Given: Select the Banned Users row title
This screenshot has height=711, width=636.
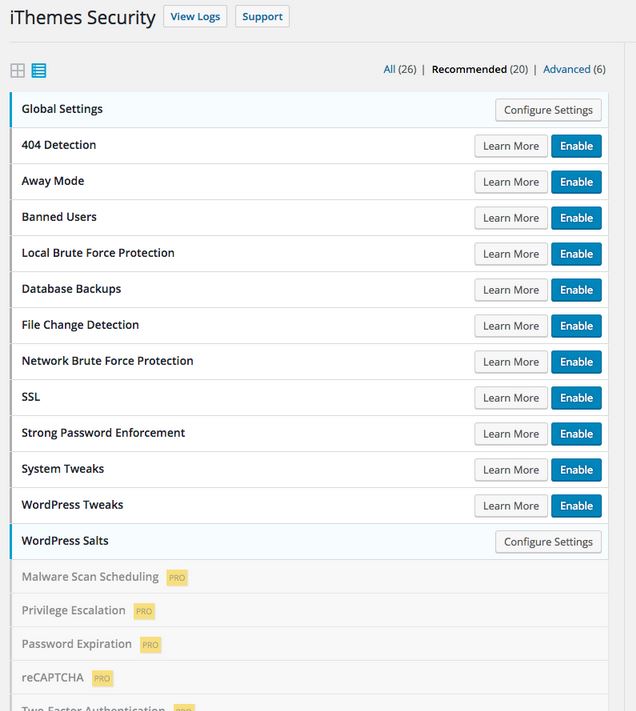Looking at the screenshot, I should (x=59, y=217).
